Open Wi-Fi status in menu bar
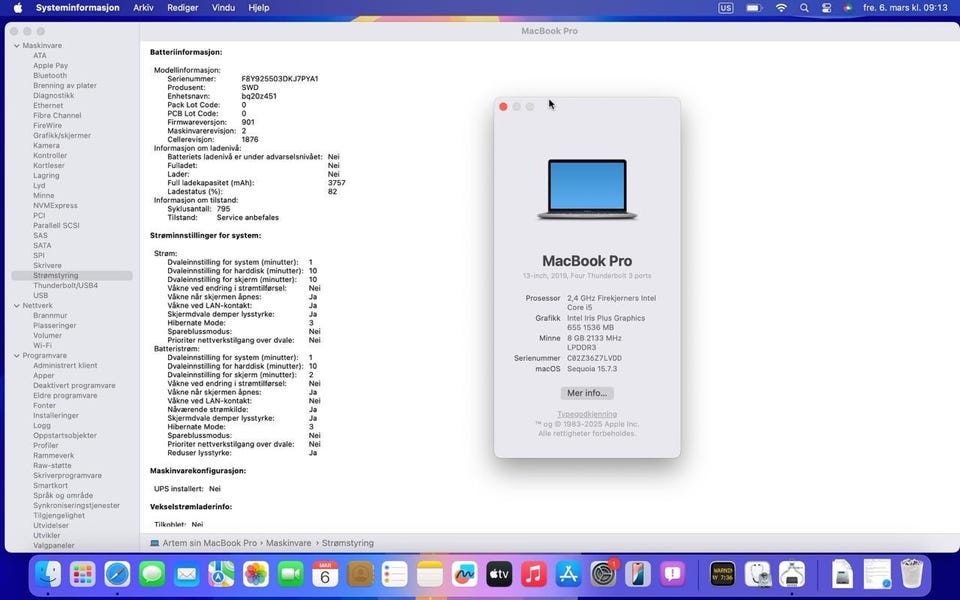 (x=781, y=8)
